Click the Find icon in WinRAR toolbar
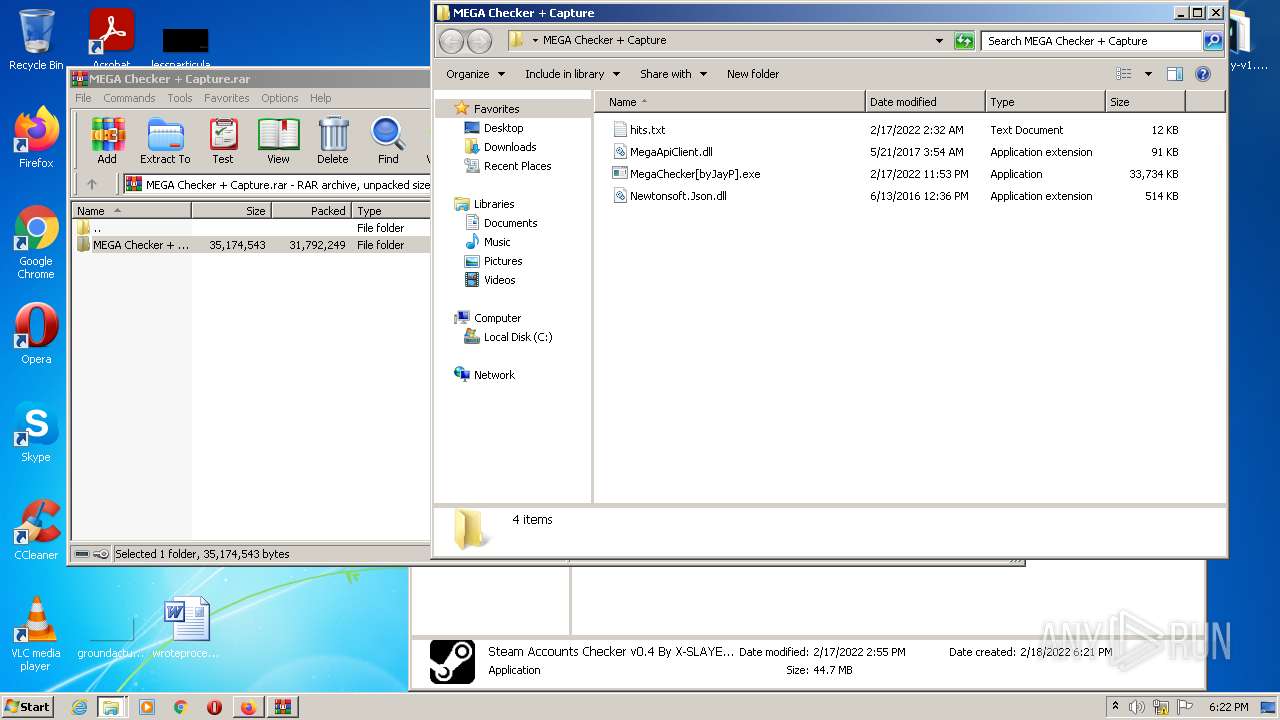The image size is (1280, 720). click(x=388, y=141)
